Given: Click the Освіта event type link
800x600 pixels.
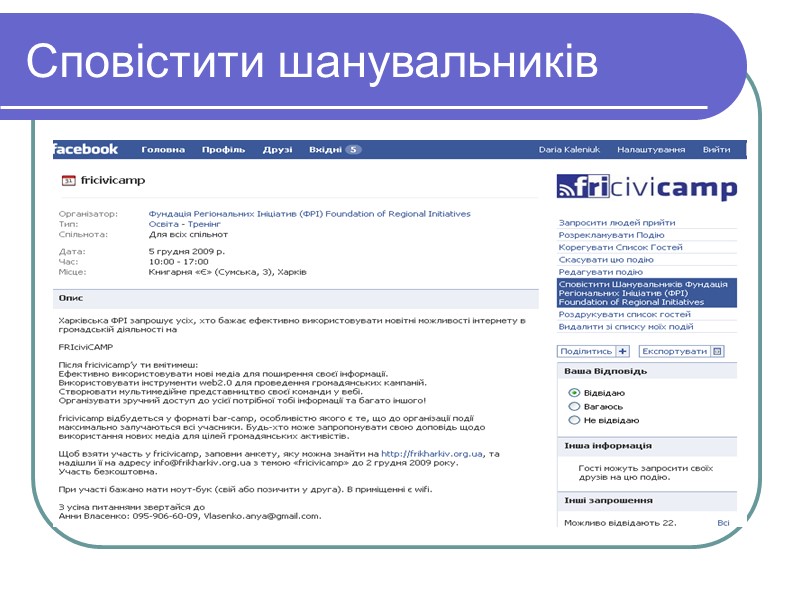Looking at the screenshot, I should tap(164, 224).
